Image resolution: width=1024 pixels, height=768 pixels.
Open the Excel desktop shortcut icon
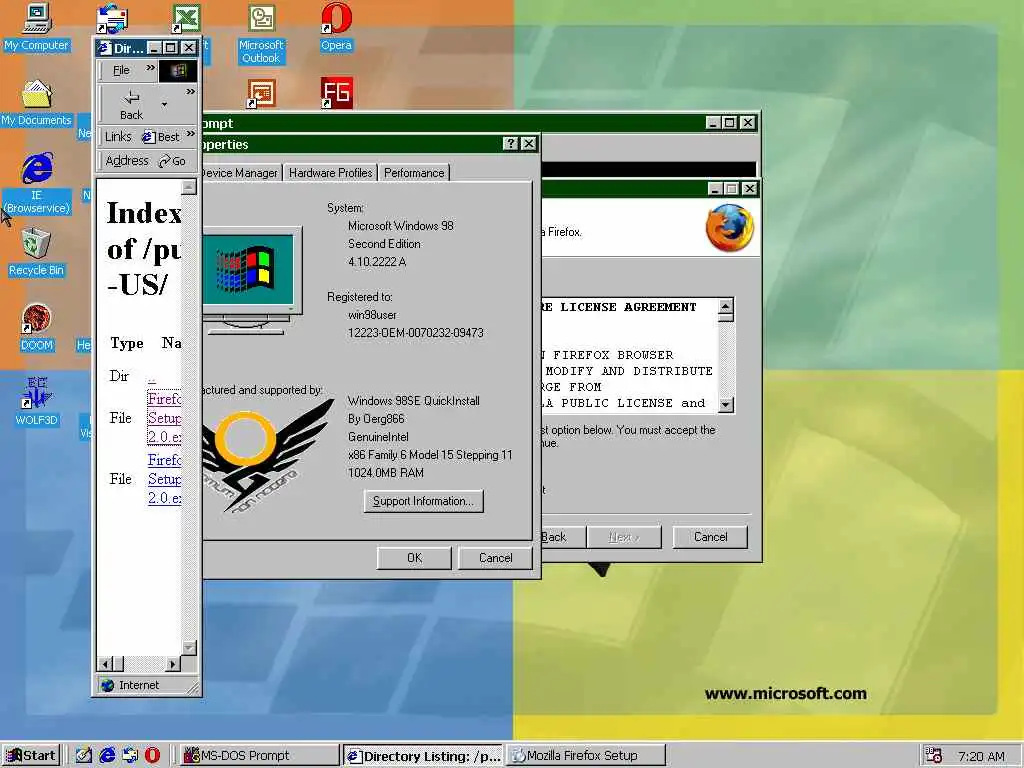pyautogui.click(x=187, y=18)
